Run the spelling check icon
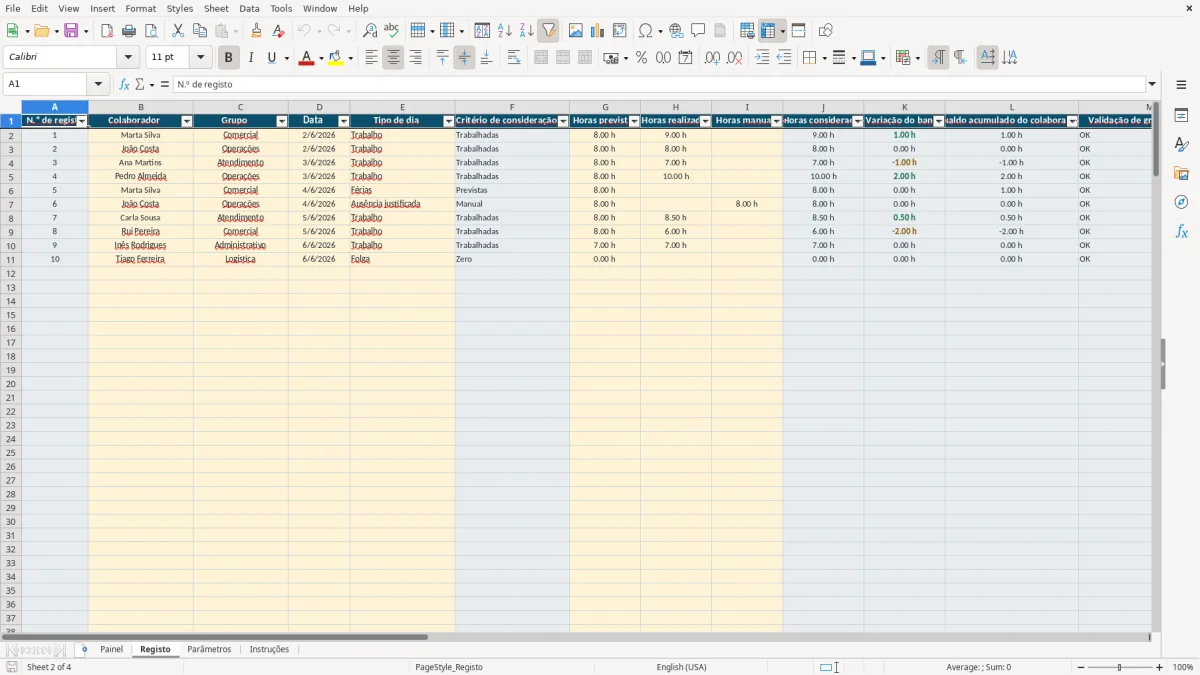 click(392, 31)
